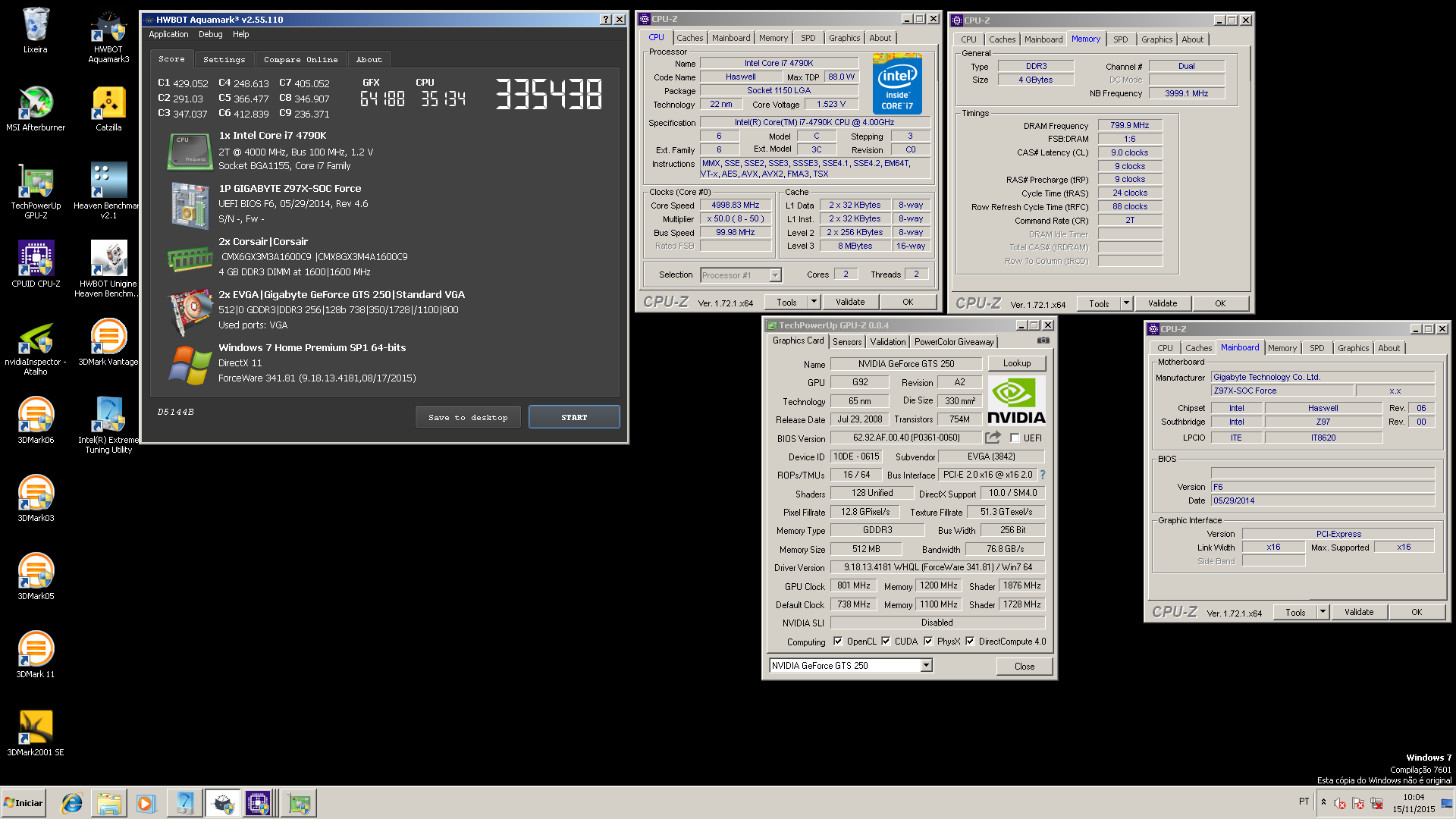1456x819 pixels.
Task: Switch to Settings tab in Aquamark3
Action: click(224, 59)
